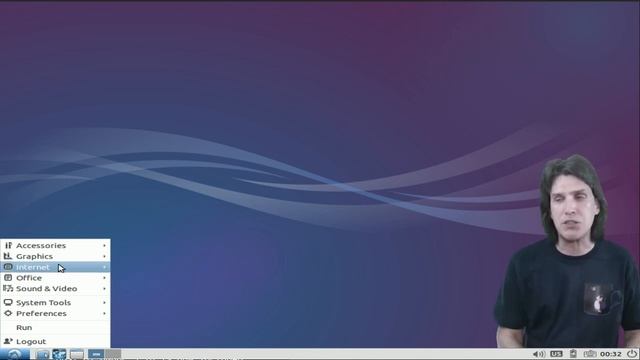640x360 pixels.
Task: Click the US keyboard layout indicator
Action: point(556,354)
